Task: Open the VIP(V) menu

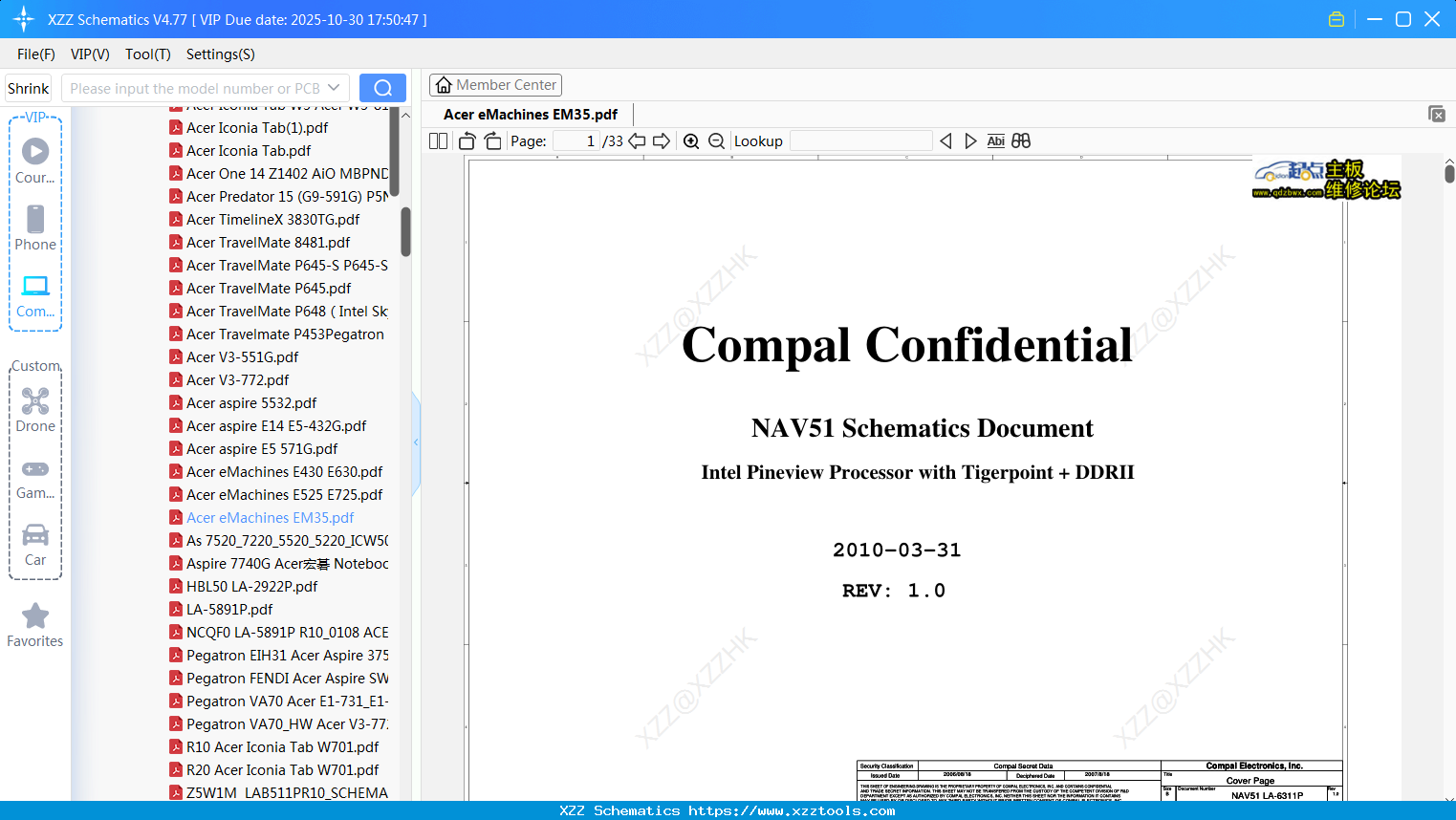Action: click(90, 54)
